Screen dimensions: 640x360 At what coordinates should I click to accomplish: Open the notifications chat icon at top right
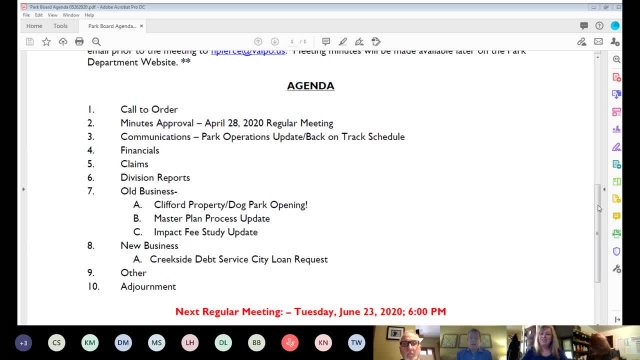(x=584, y=26)
